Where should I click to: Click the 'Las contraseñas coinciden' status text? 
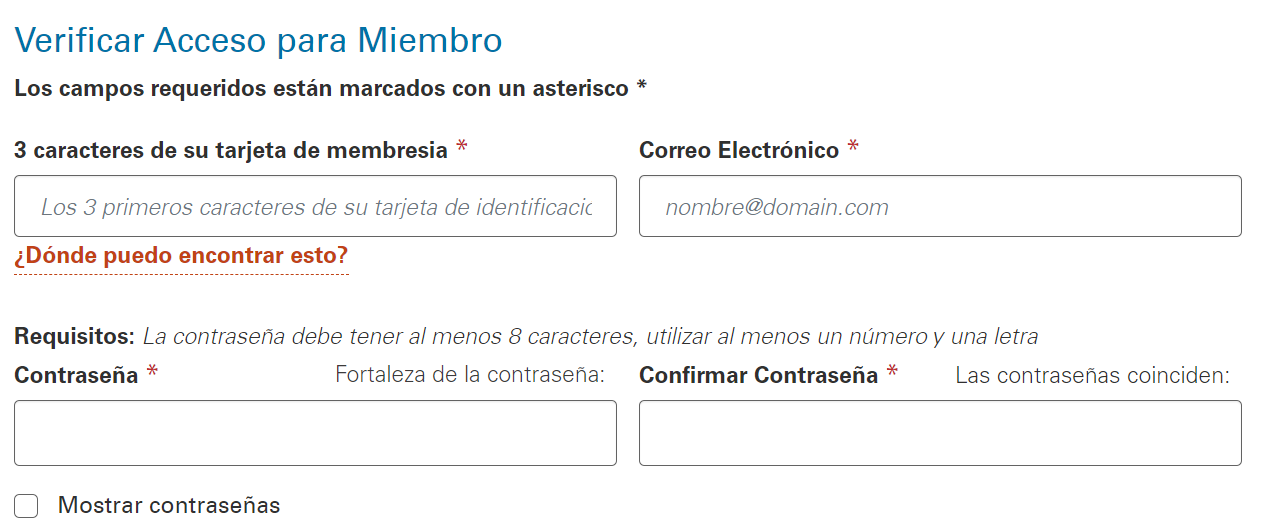[1092, 375]
